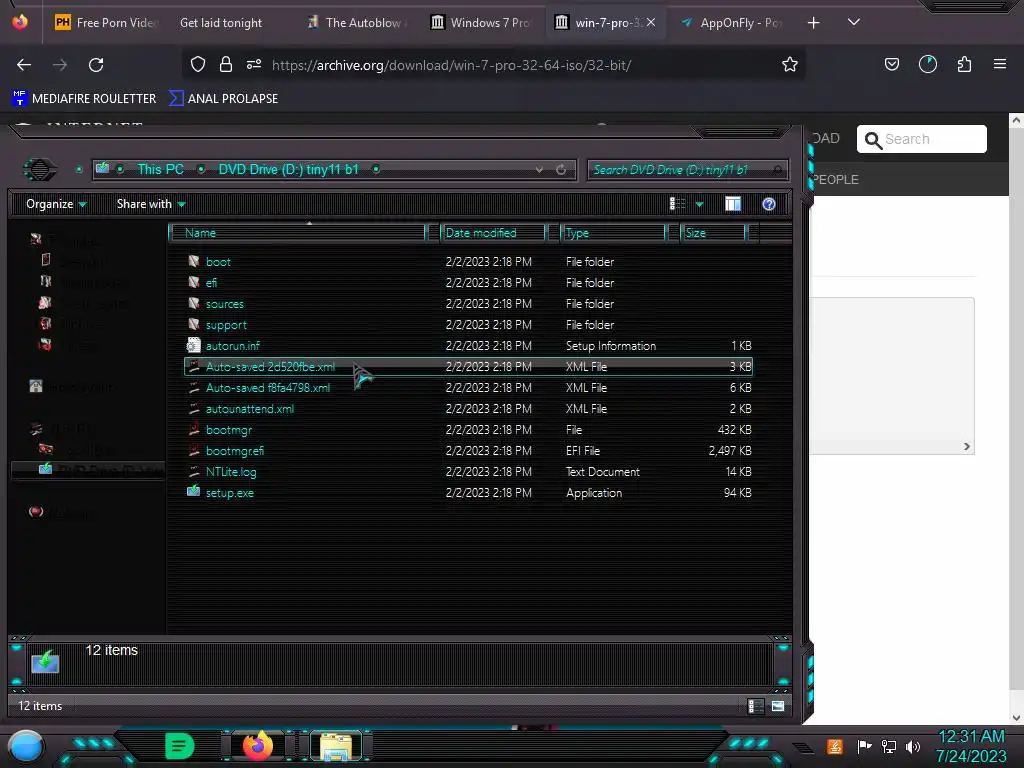Screen dimensions: 1024x768
Task: Expand DVD Drive breadcrumb arrow
Action: point(376,169)
